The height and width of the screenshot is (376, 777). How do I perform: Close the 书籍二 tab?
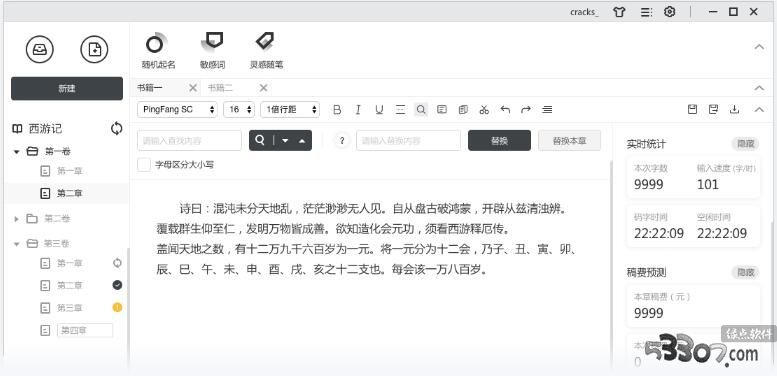point(264,88)
